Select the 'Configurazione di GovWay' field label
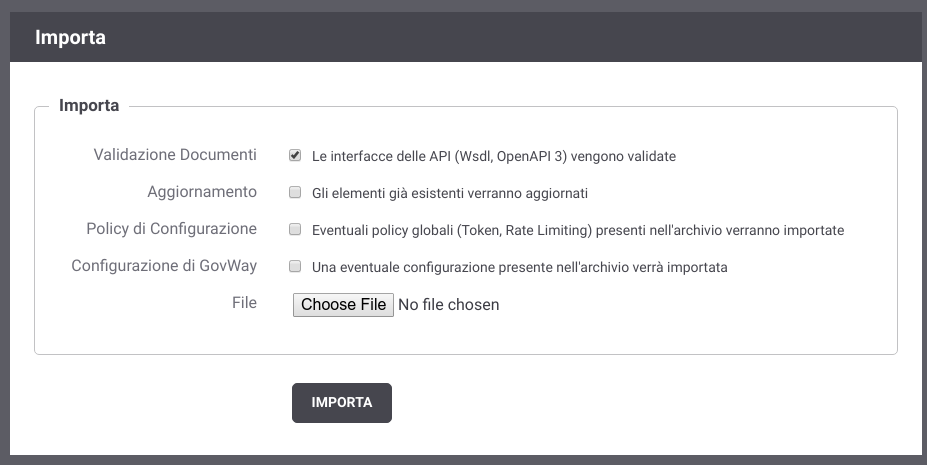The width and height of the screenshot is (927, 465). coord(164,266)
